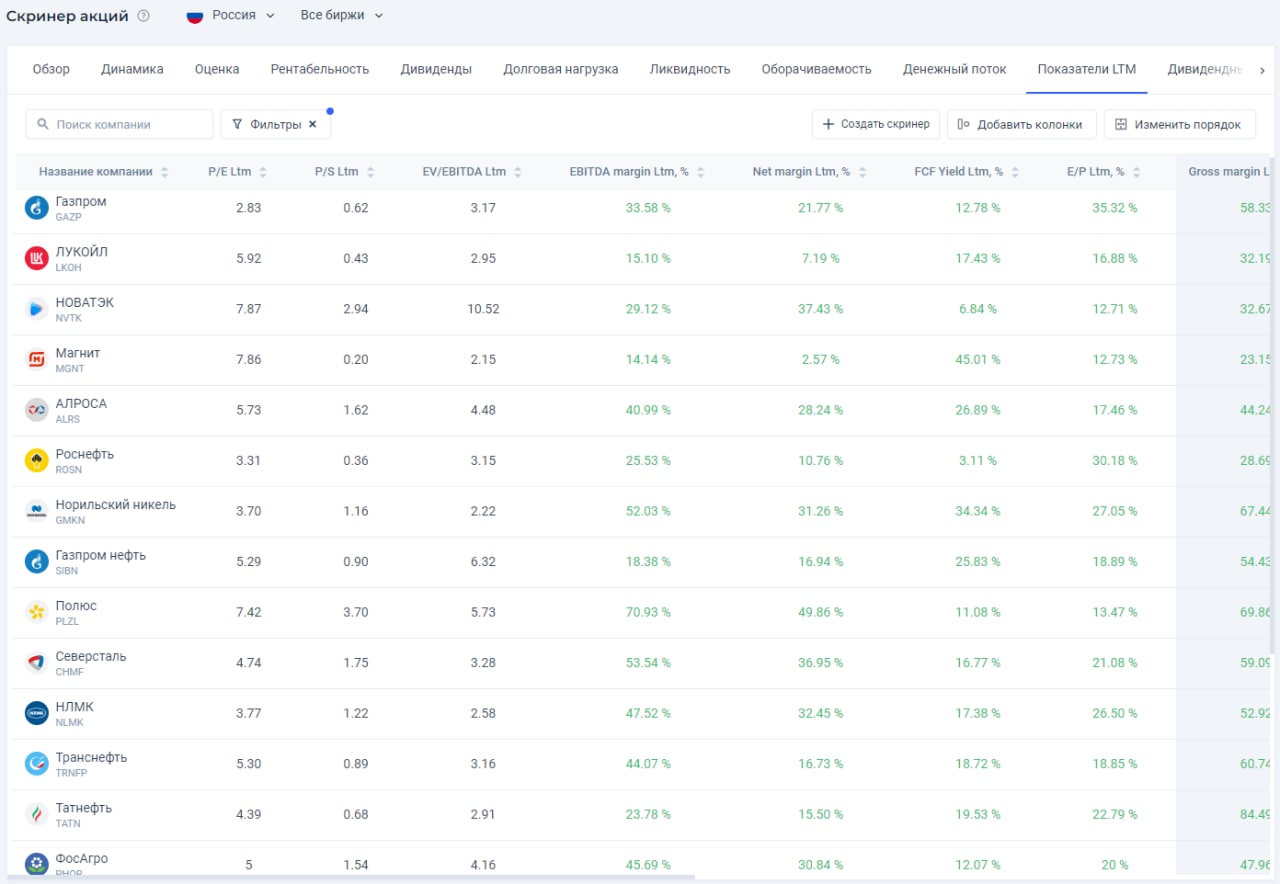Click Роснефть E/P value 30.18 %
Image resolution: width=1280 pixels, height=884 pixels.
tap(1115, 460)
